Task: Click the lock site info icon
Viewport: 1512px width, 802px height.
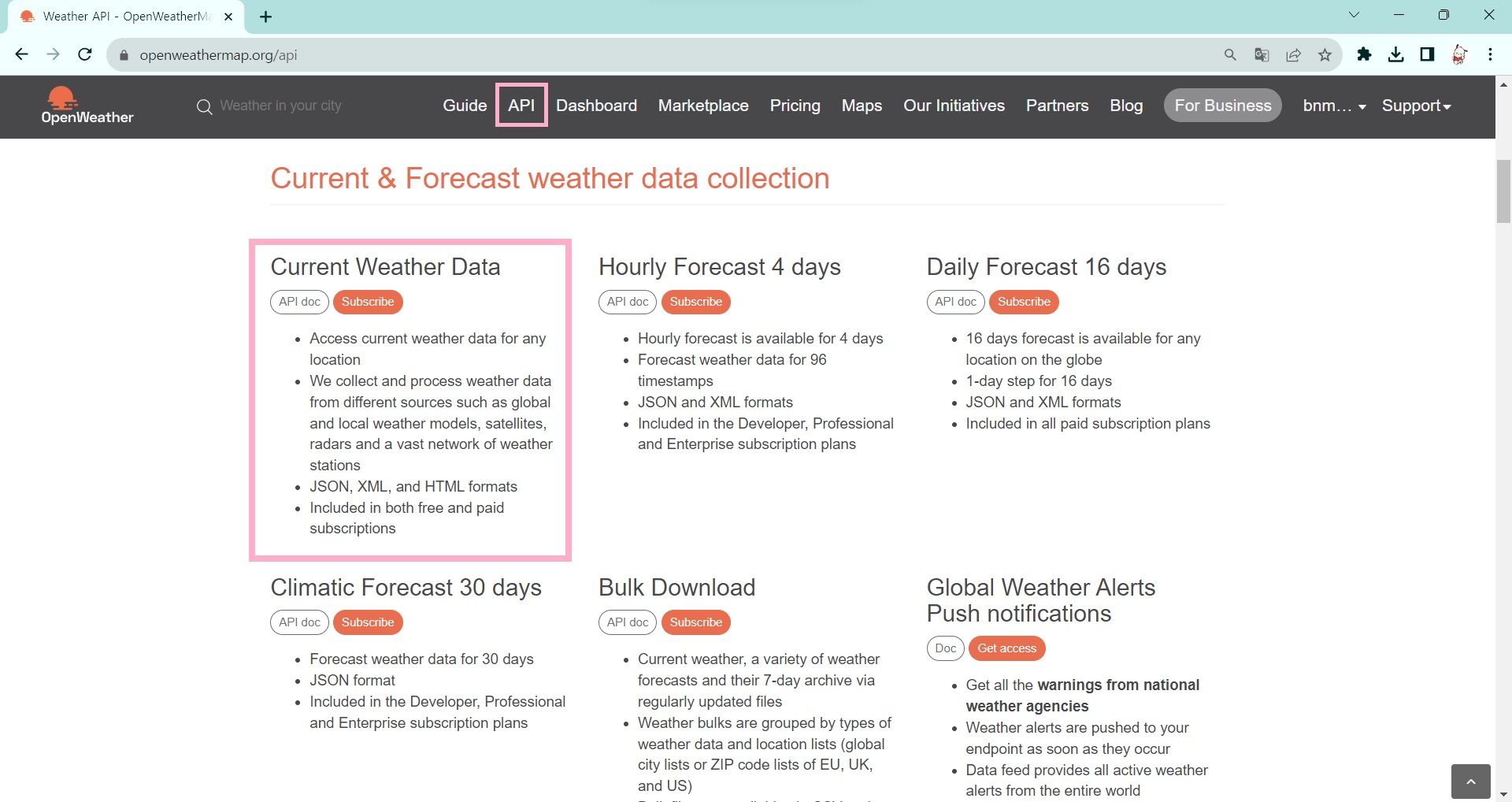Action: click(x=124, y=55)
